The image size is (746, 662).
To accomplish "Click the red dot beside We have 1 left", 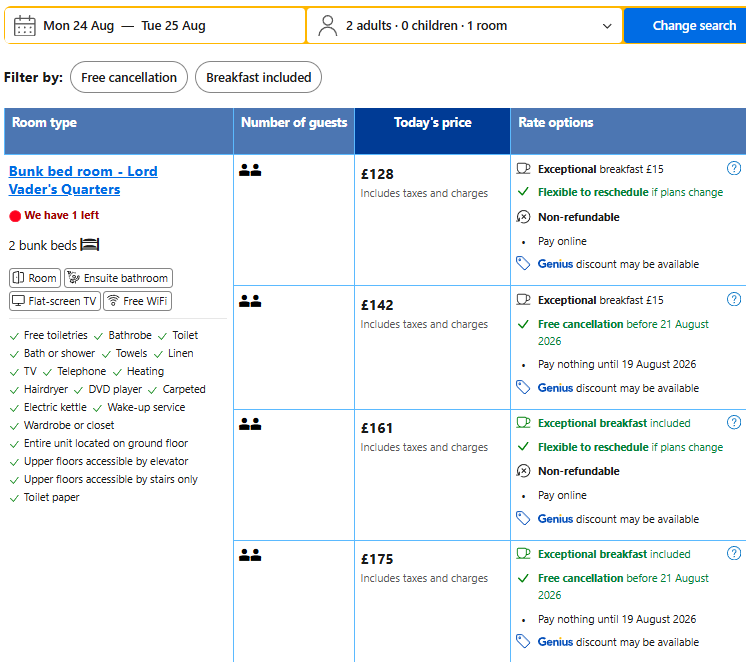I will coord(15,216).
